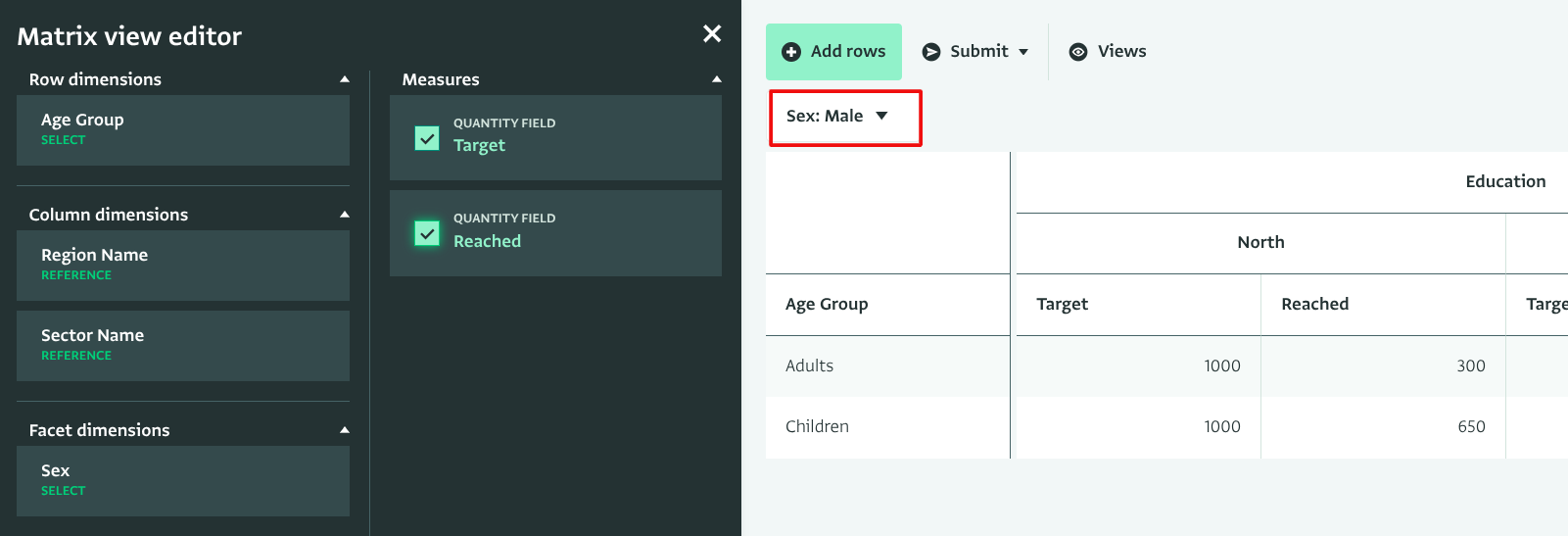Click the plus icon on Add rows

(791, 52)
